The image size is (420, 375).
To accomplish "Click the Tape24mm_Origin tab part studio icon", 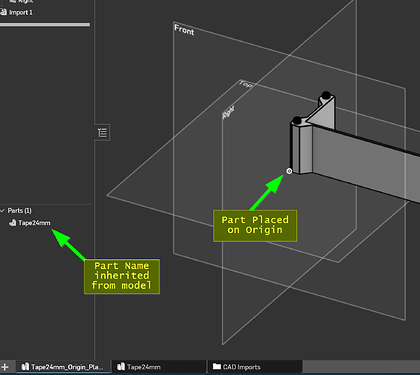I will coord(25,367).
